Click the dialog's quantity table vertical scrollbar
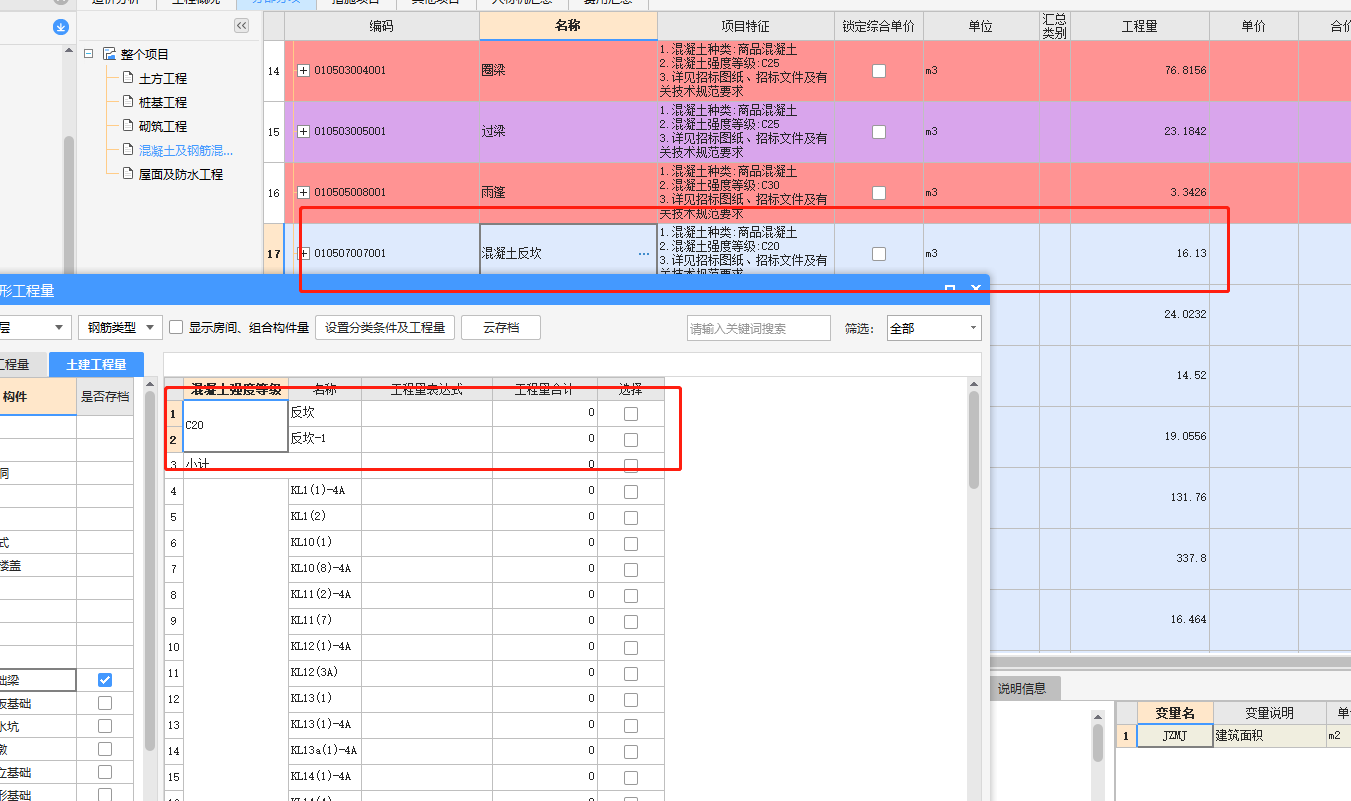The width and height of the screenshot is (1351, 801). (x=974, y=440)
